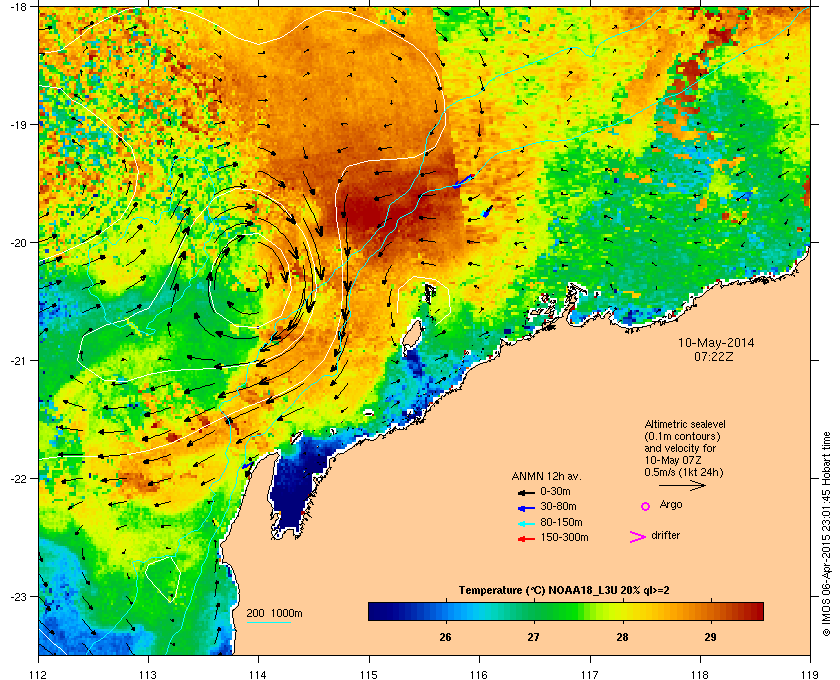Click the '26' colour bar tick label
The height and width of the screenshot is (680, 840).
point(445,637)
